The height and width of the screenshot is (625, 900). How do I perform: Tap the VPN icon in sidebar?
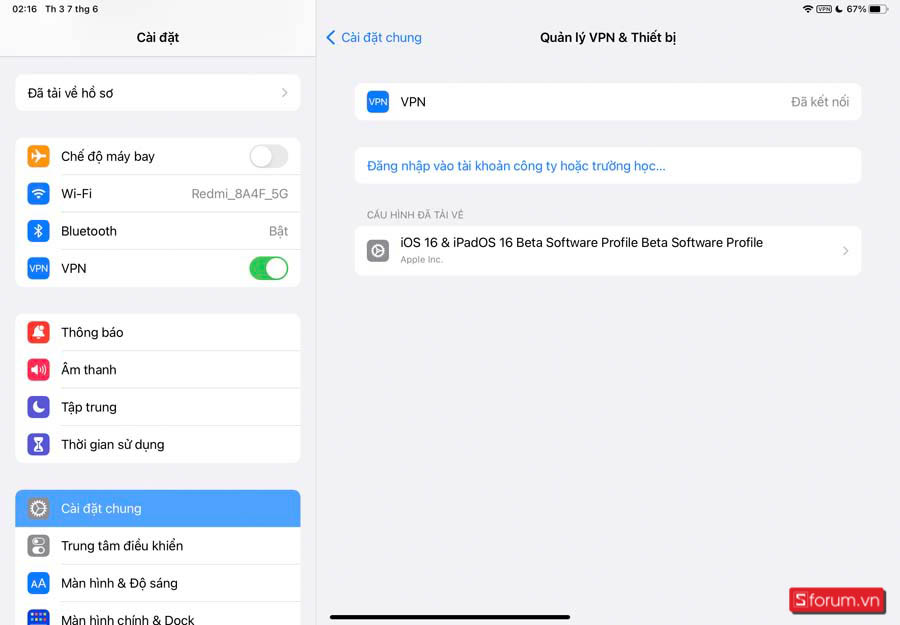click(38, 268)
